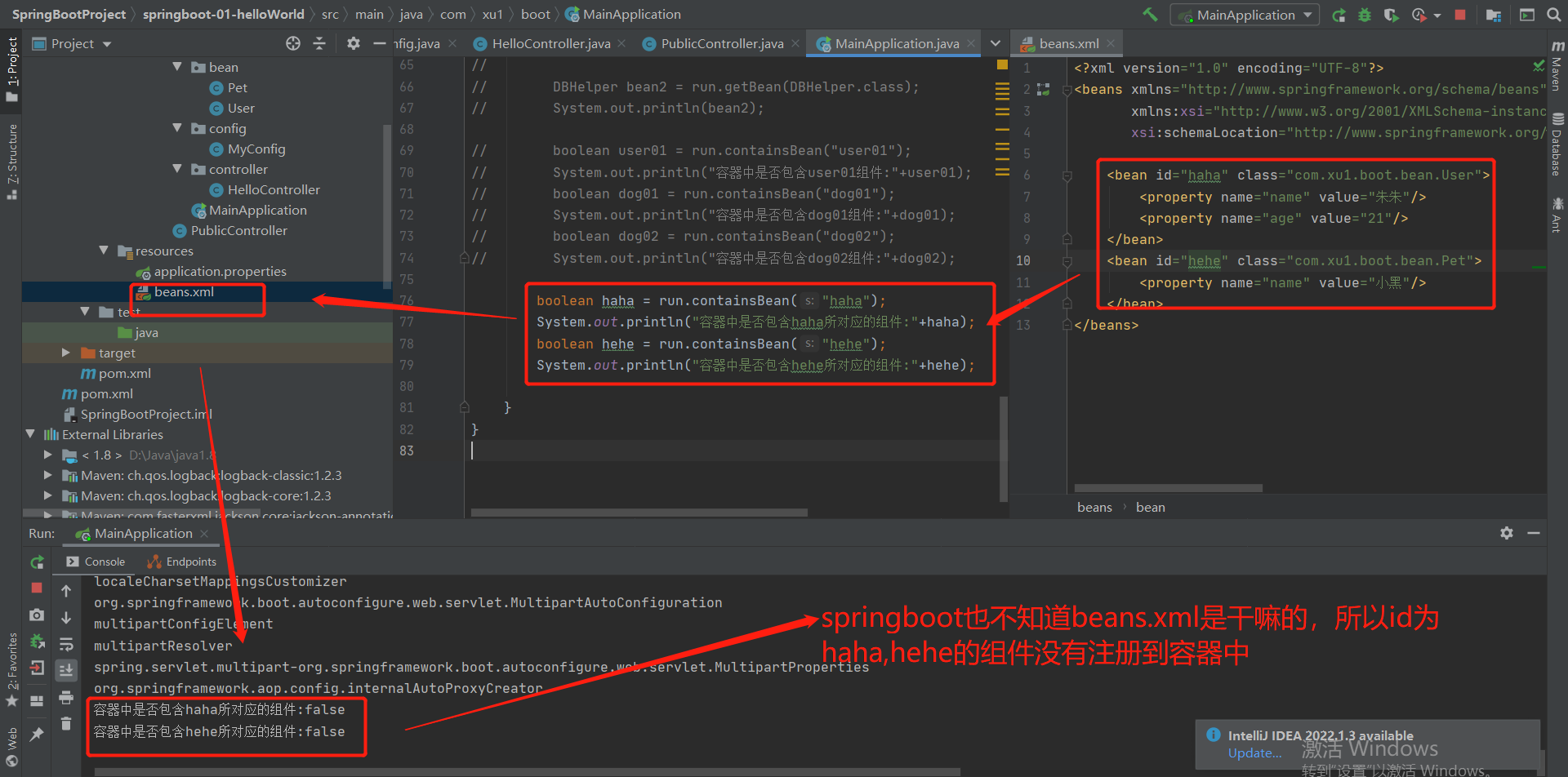
Task: Rerun MainApplication from the top toolbar
Action: point(1339,15)
